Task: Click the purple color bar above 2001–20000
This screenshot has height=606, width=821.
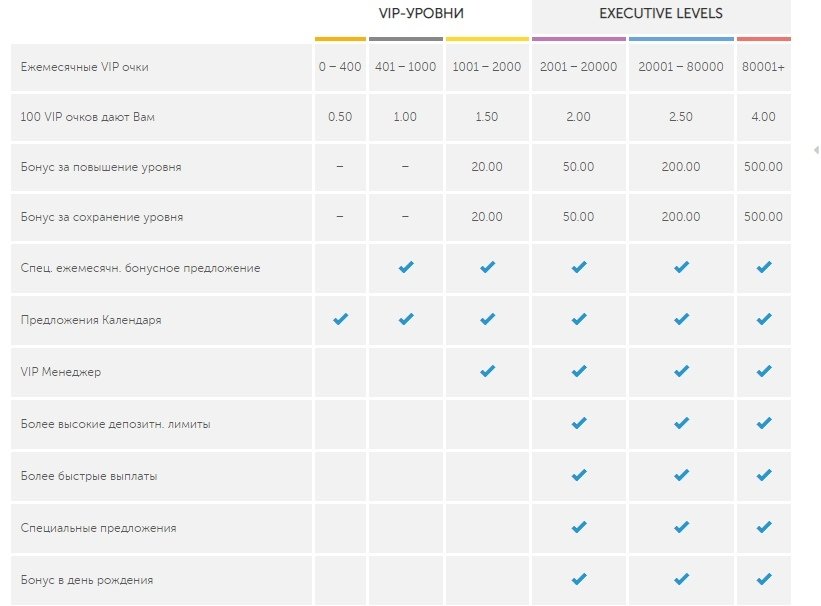Action: pos(579,39)
